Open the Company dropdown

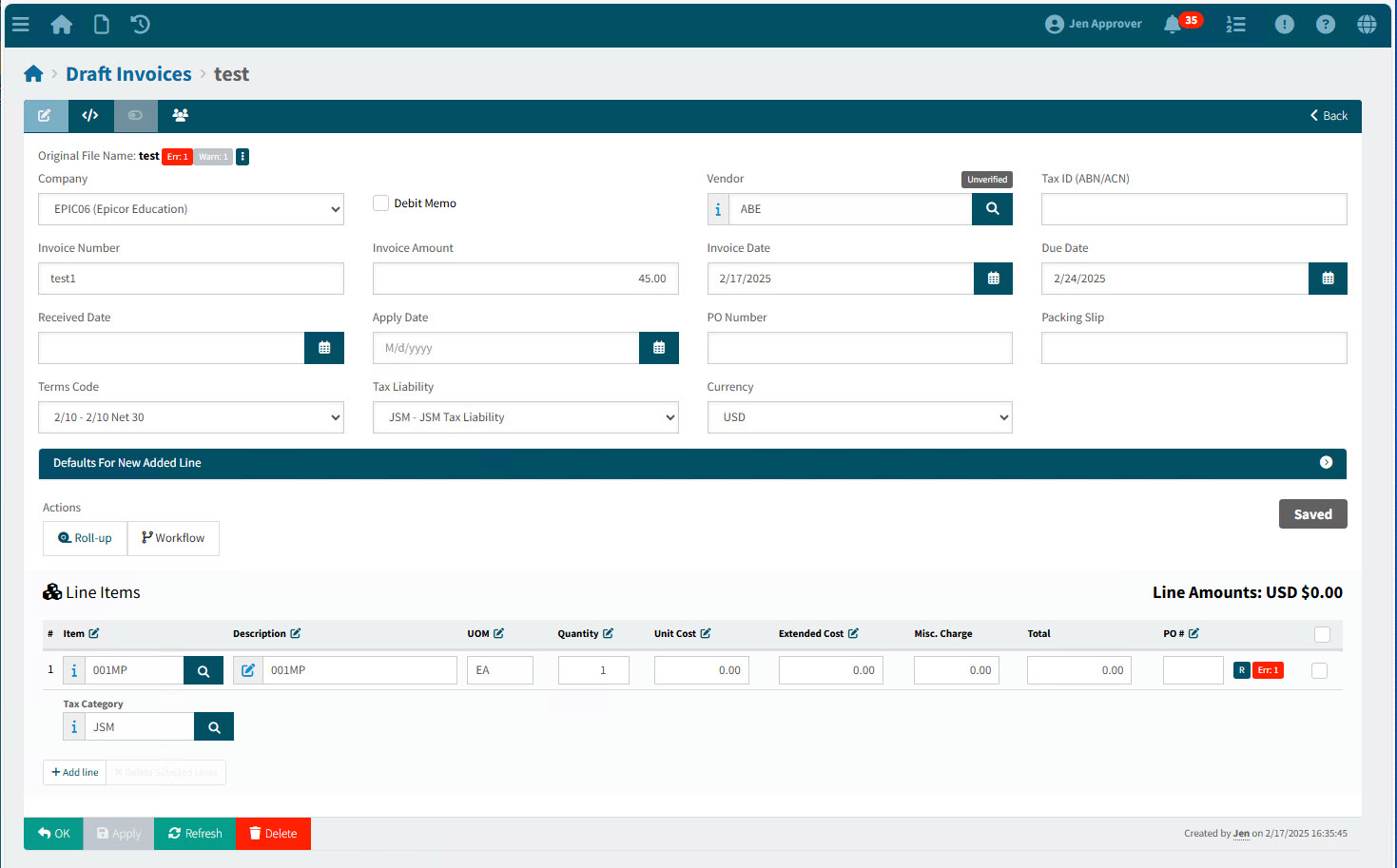pyautogui.click(x=191, y=209)
